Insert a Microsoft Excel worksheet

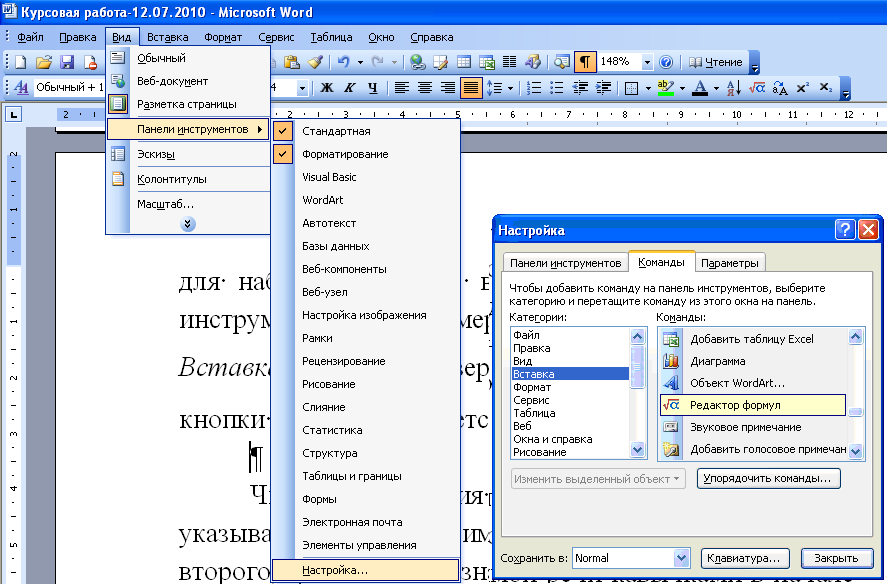[486, 62]
